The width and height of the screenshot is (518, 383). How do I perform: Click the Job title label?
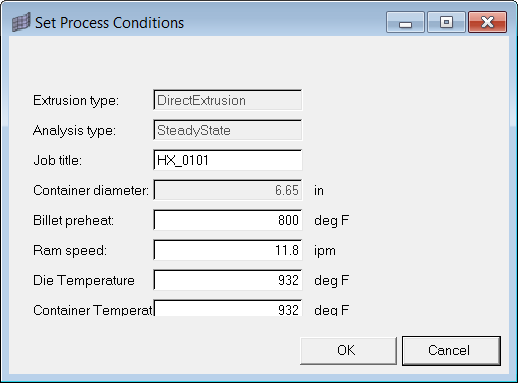(57, 161)
